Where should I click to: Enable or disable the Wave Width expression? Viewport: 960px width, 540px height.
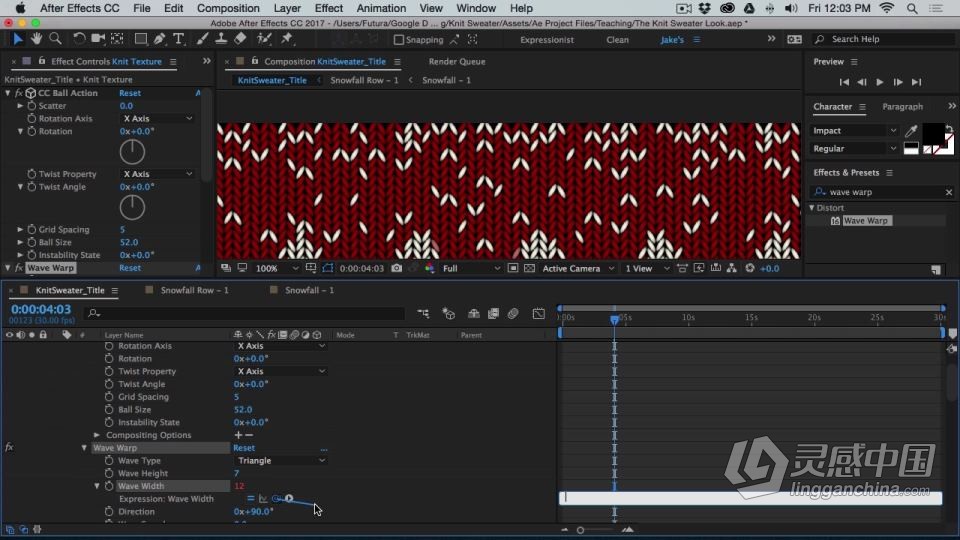(250, 499)
